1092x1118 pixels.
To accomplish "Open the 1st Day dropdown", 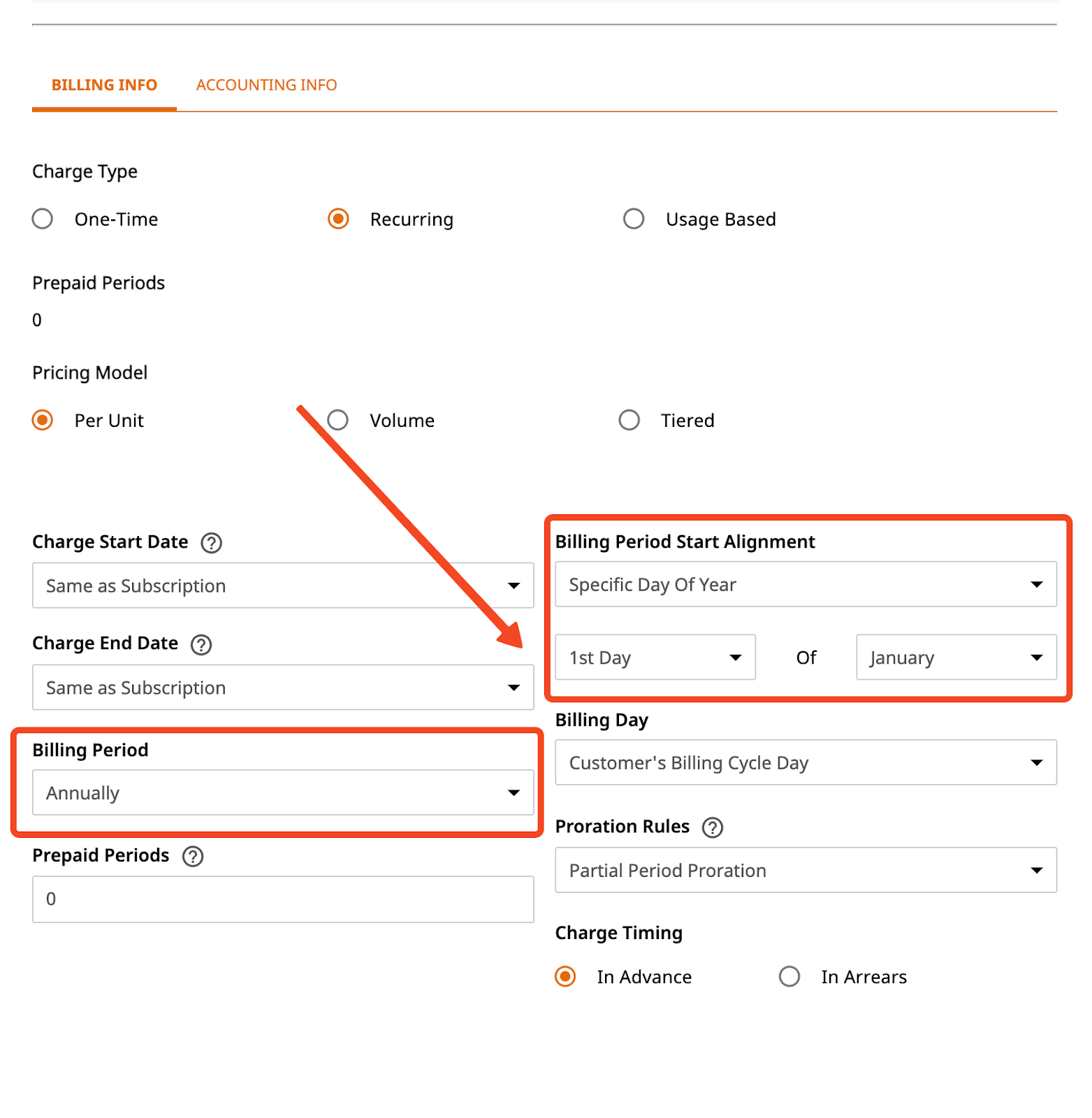I will (655, 658).
